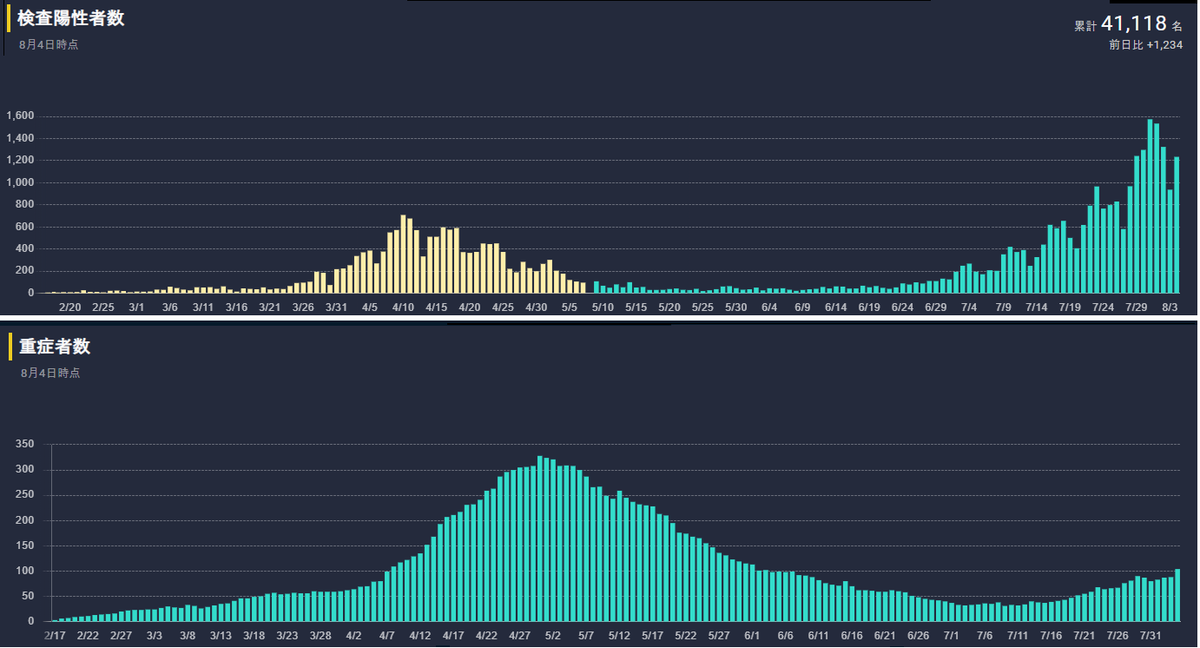This screenshot has height=648, width=1200.
Task: Click the 100 y-axis label
Action: (x=26, y=571)
